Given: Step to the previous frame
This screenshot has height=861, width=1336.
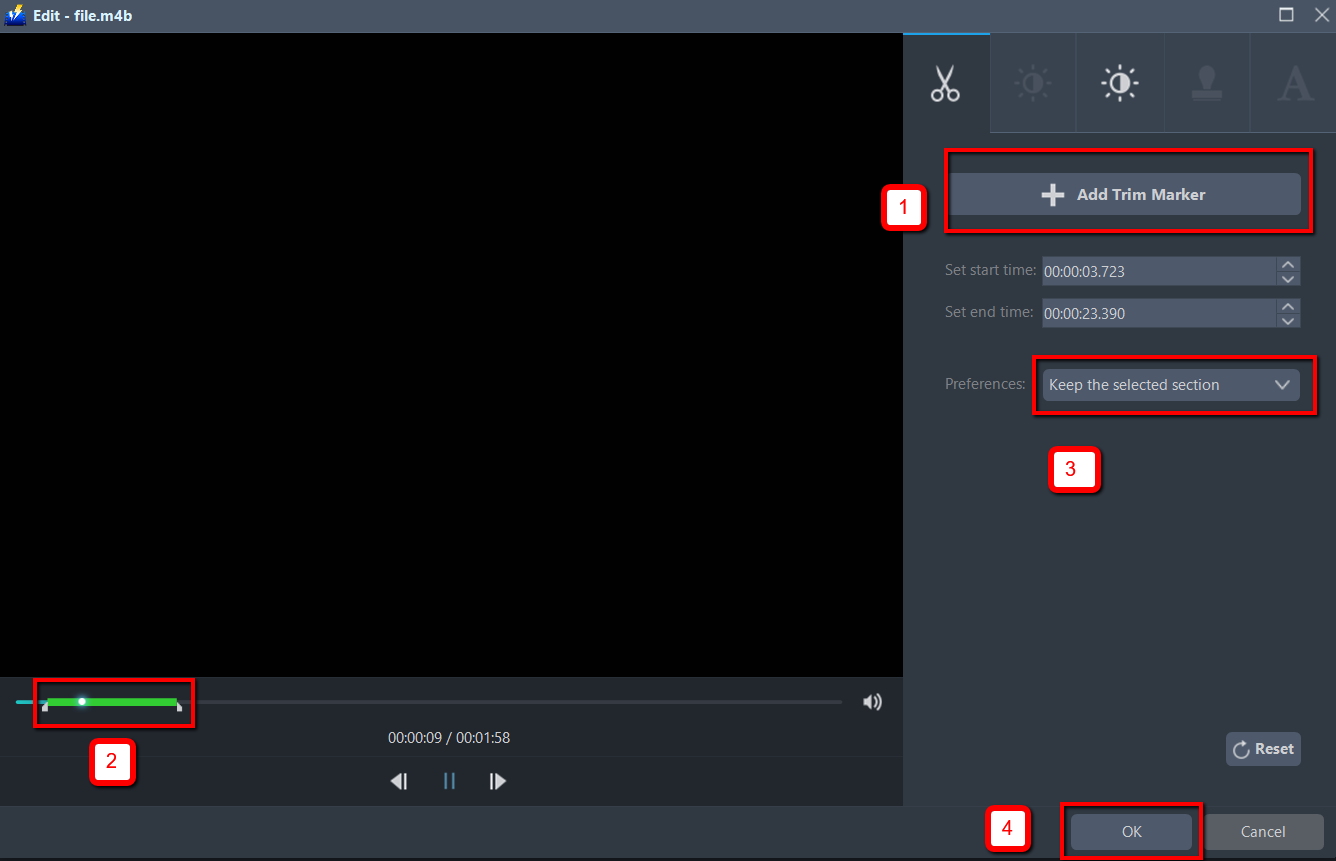Looking at the screenshot, I should point(399,781).
